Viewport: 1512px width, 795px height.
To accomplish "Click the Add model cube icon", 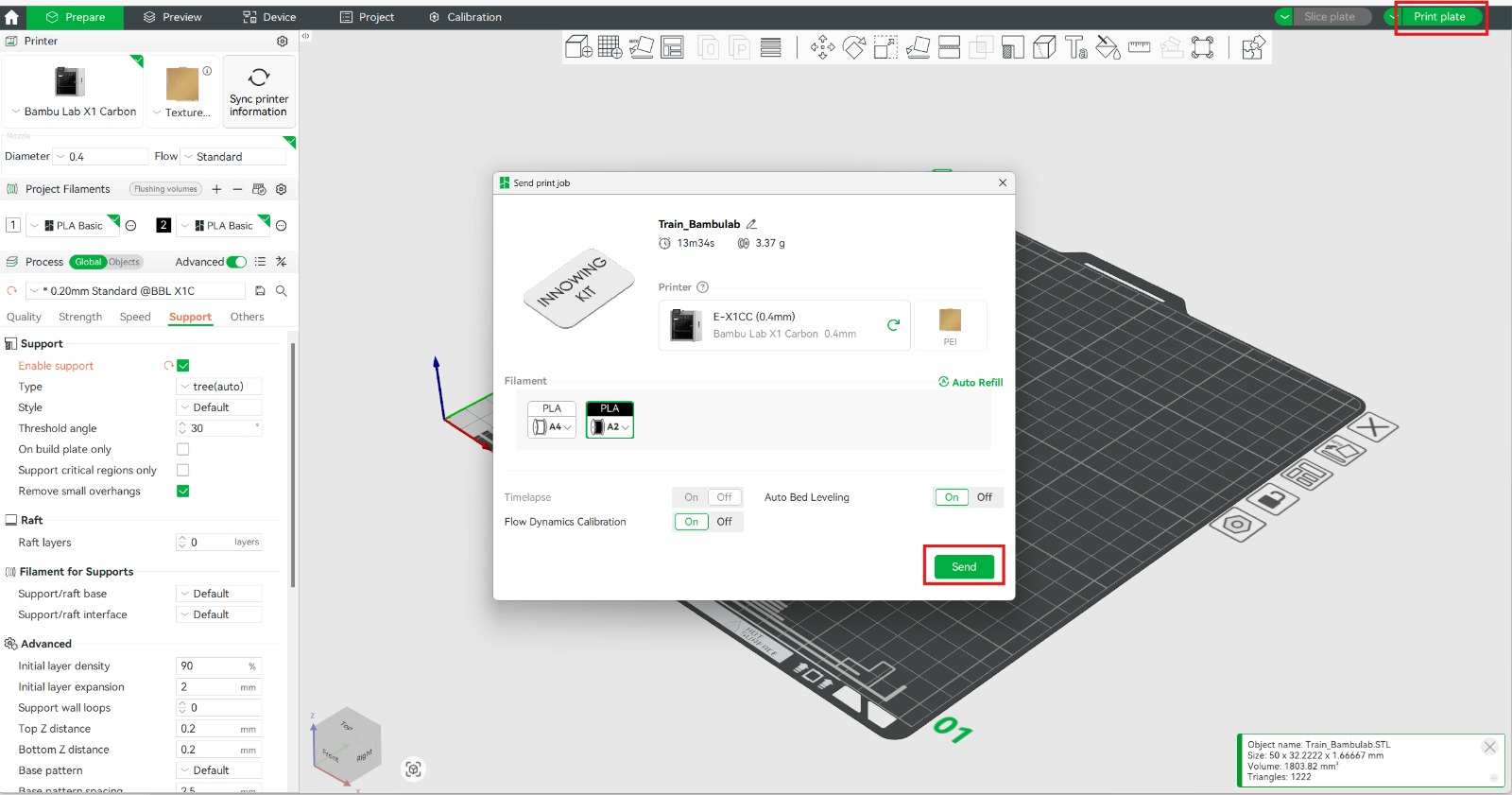I will tap(577, 47).
